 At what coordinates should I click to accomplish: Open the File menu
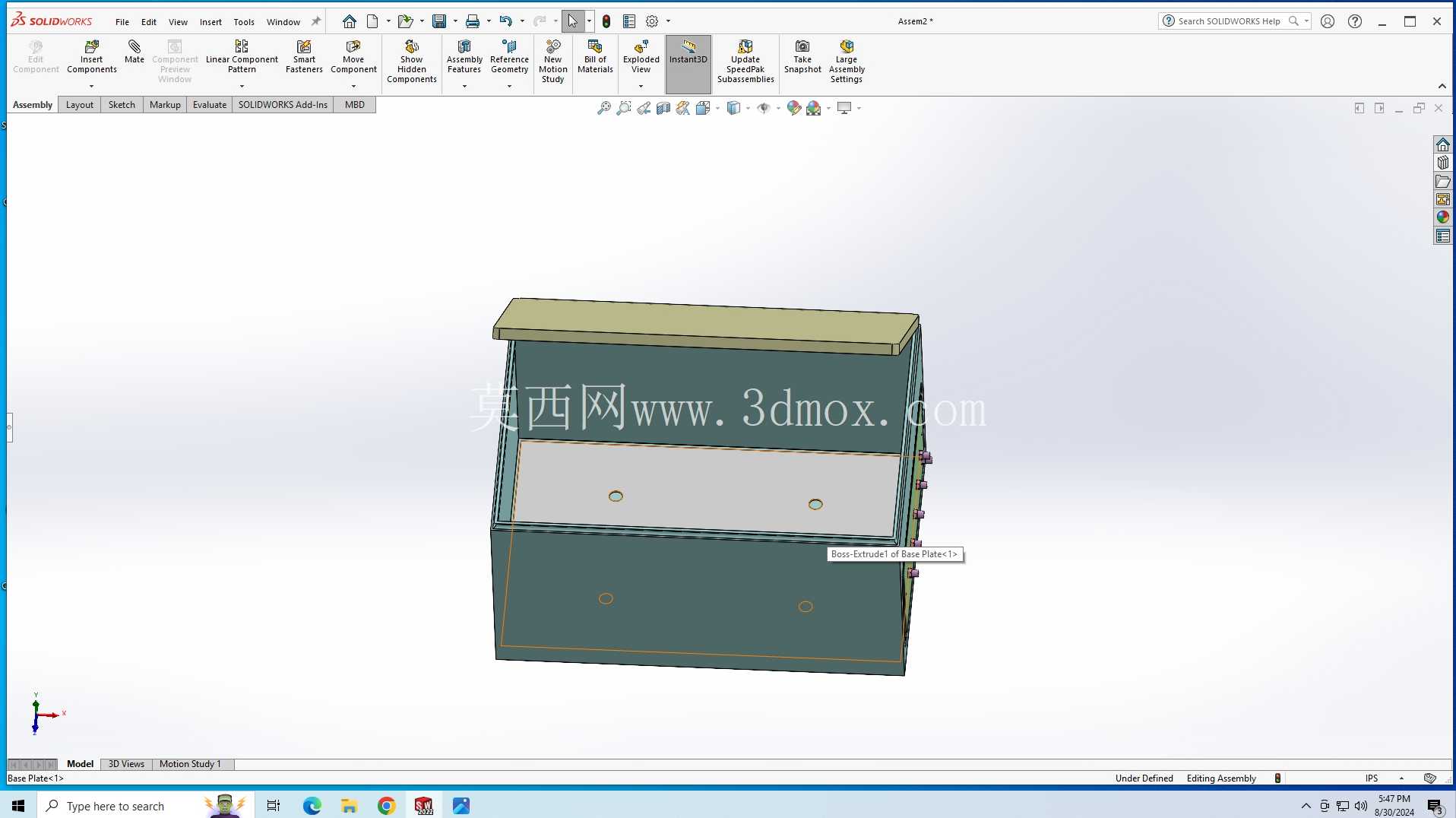point(122,22)
